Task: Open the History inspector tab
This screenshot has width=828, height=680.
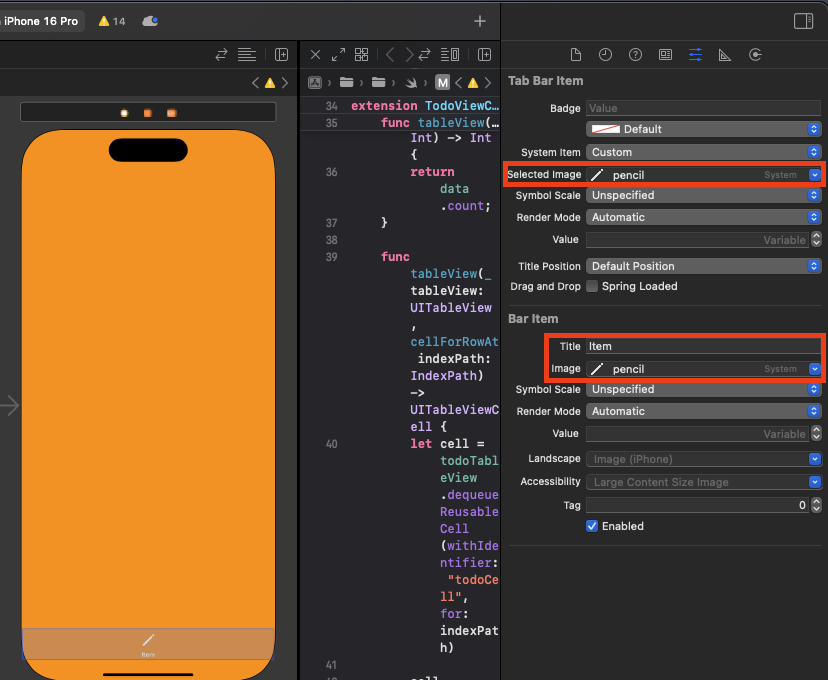Action: click(605, 54)
